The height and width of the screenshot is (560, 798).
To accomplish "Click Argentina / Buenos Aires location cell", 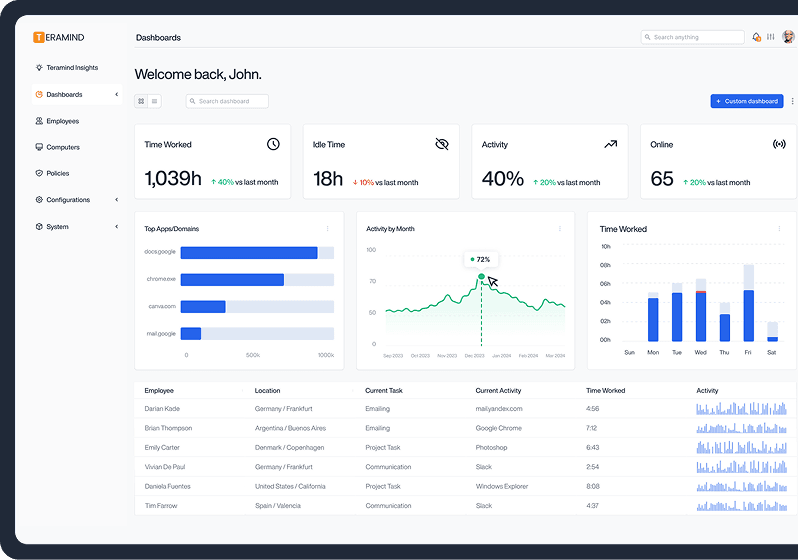I will pos(290,428).
